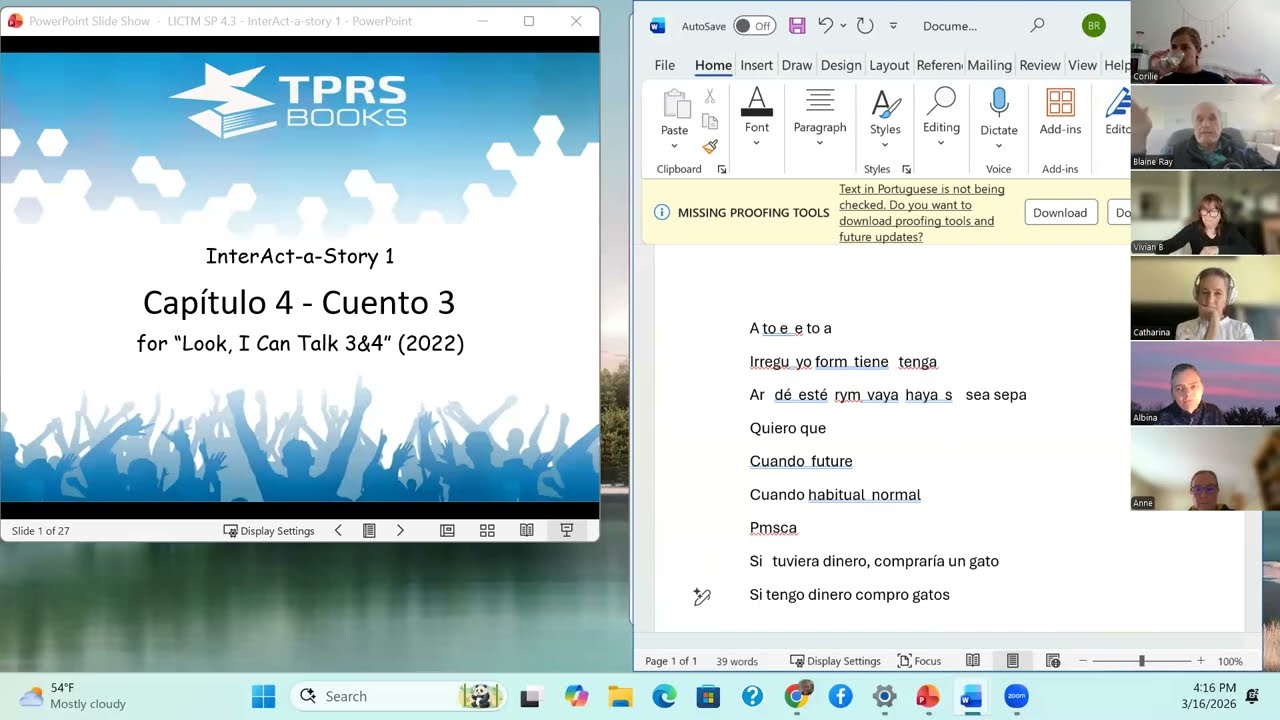Click the Missing Proofing Tools info icon

(x=661, y=212)
